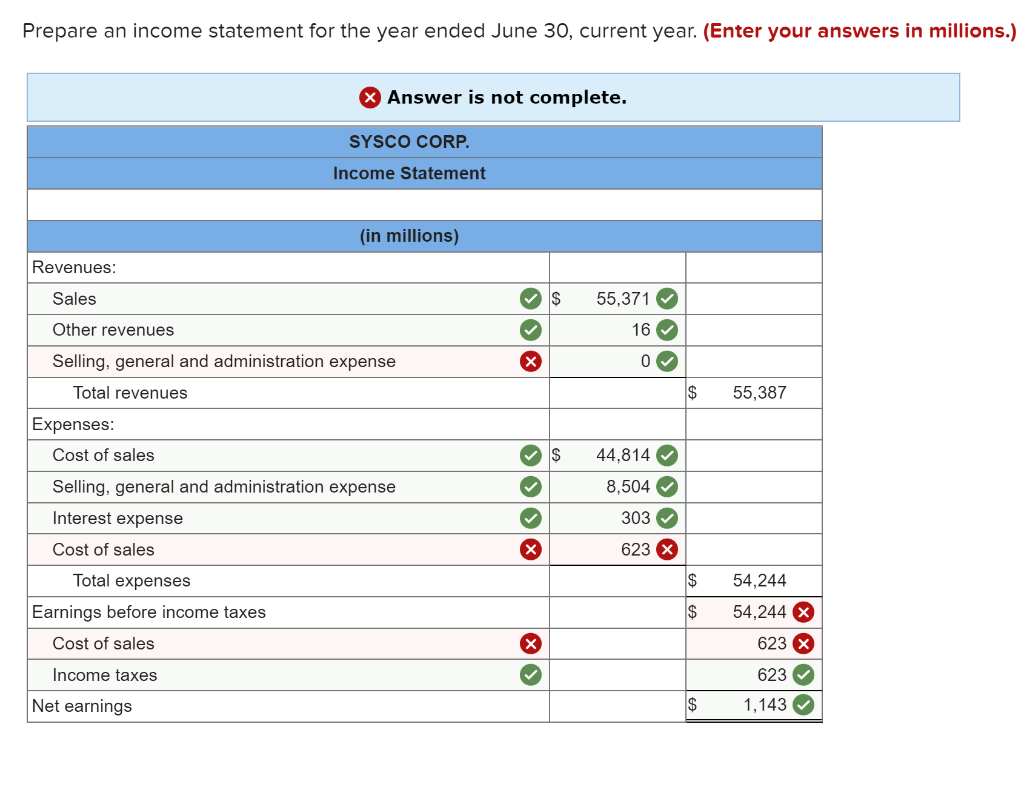Click the Total revenues value 55,387

pos(759,392)
